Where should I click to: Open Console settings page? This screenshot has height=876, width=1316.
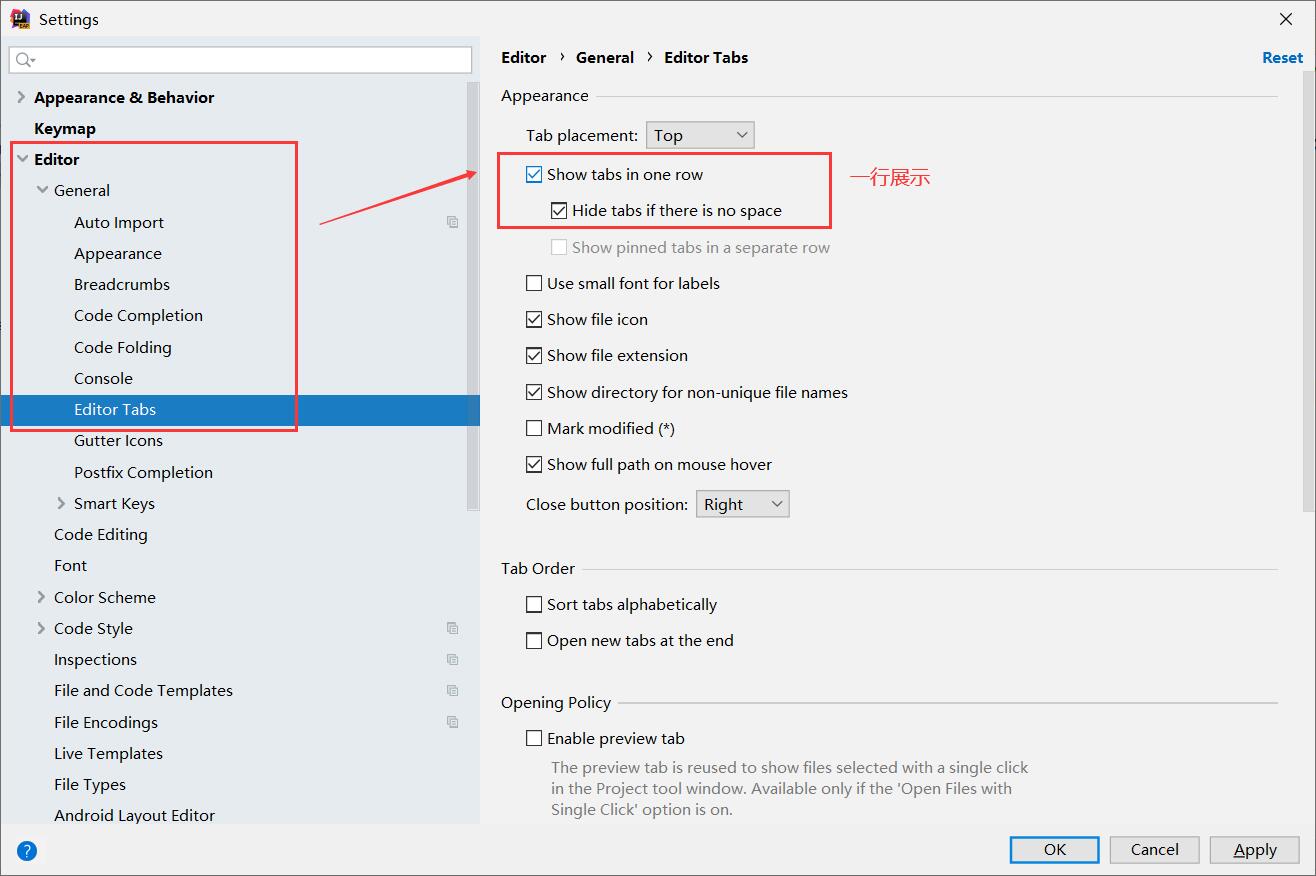pos(103,378)
